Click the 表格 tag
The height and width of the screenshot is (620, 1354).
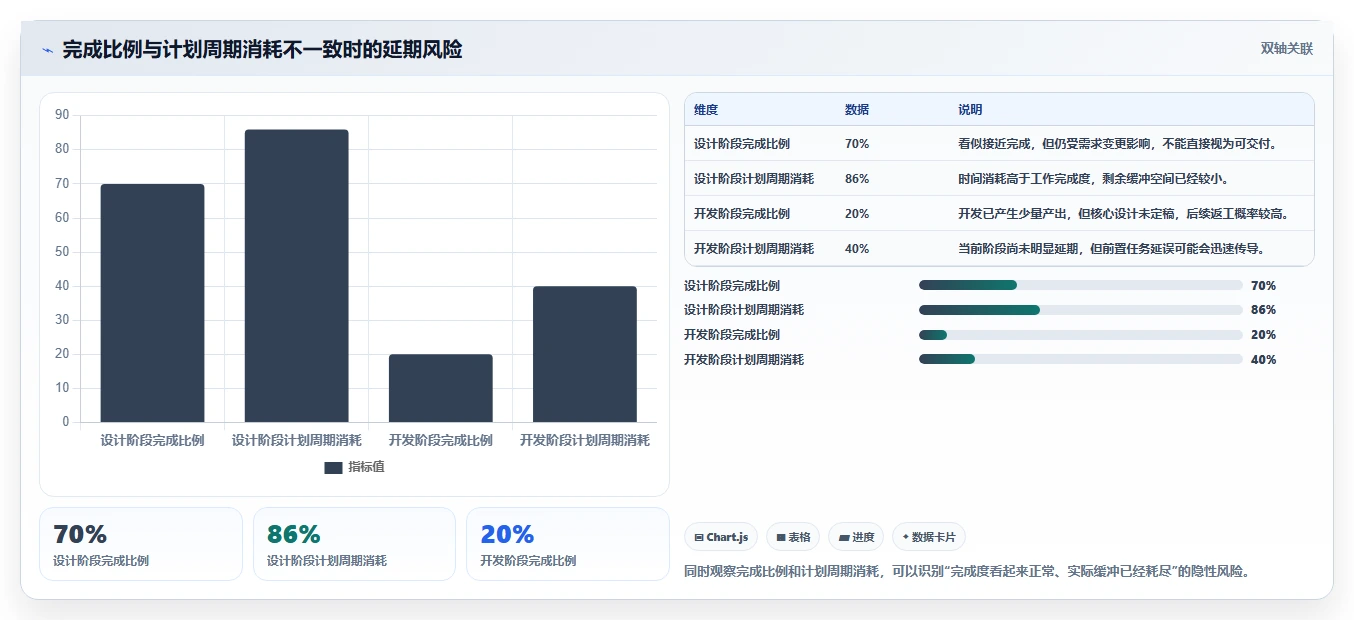click(793, 537)
